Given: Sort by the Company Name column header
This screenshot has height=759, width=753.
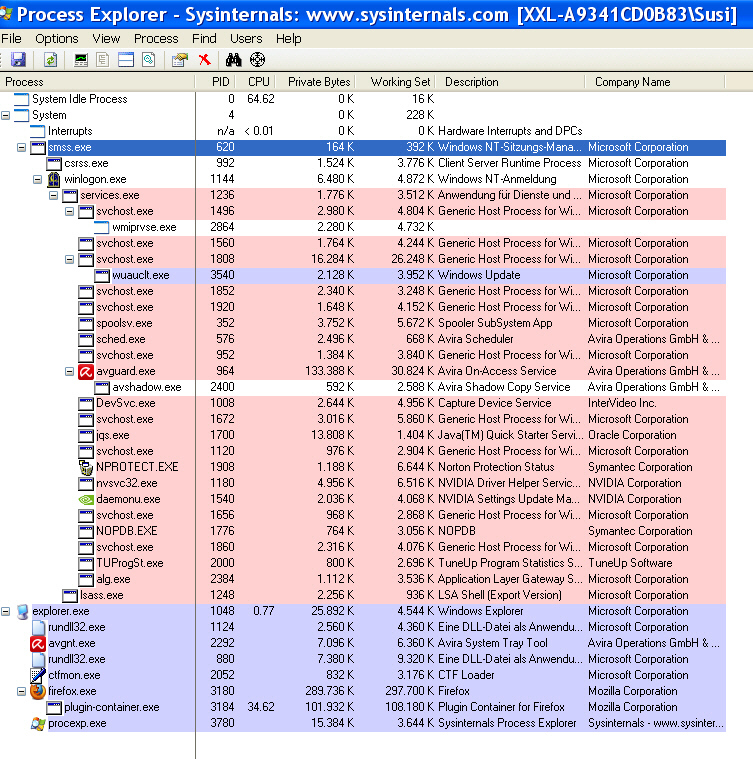Looking at the screenshot, I should click(x=655, y=82).
